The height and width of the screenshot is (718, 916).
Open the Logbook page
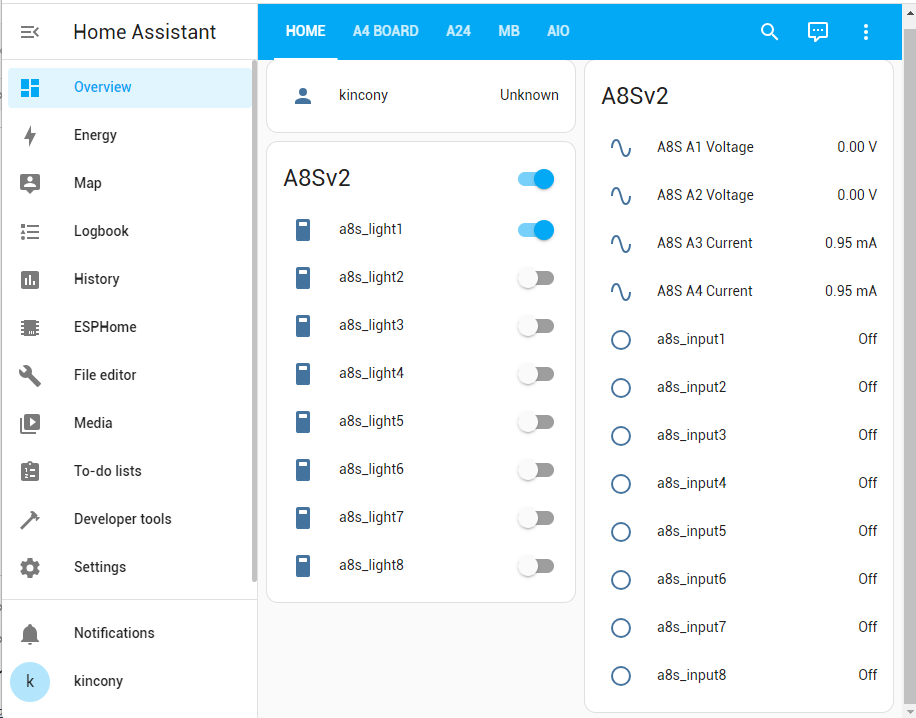click(101, 231)
